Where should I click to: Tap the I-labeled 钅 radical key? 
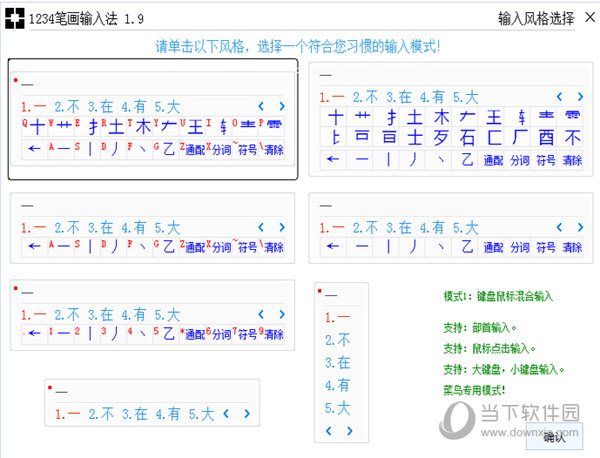point(219,126)
